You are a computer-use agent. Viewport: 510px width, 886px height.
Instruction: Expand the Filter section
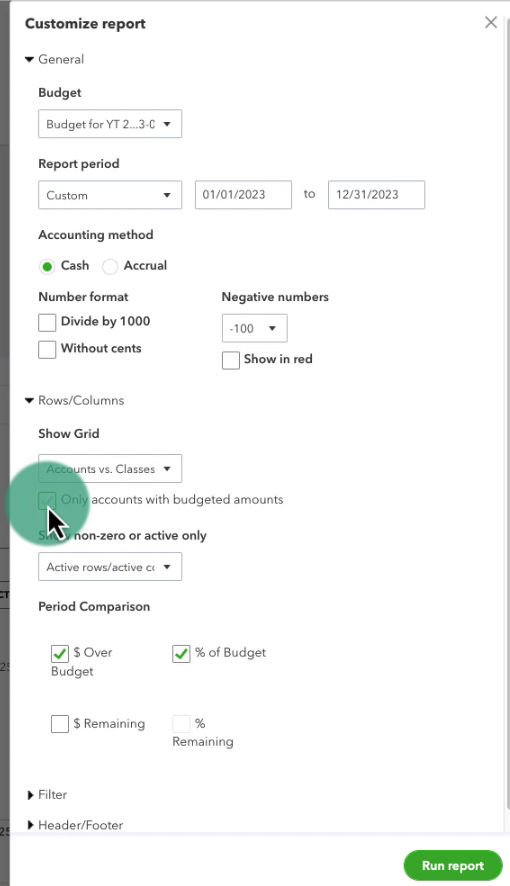(47, 795)
